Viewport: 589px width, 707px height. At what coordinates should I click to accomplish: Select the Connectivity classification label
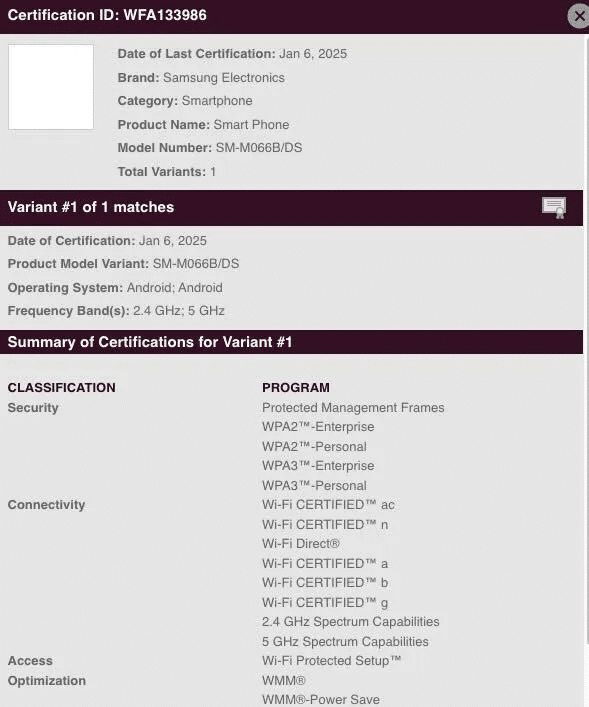tap(46, 505)
